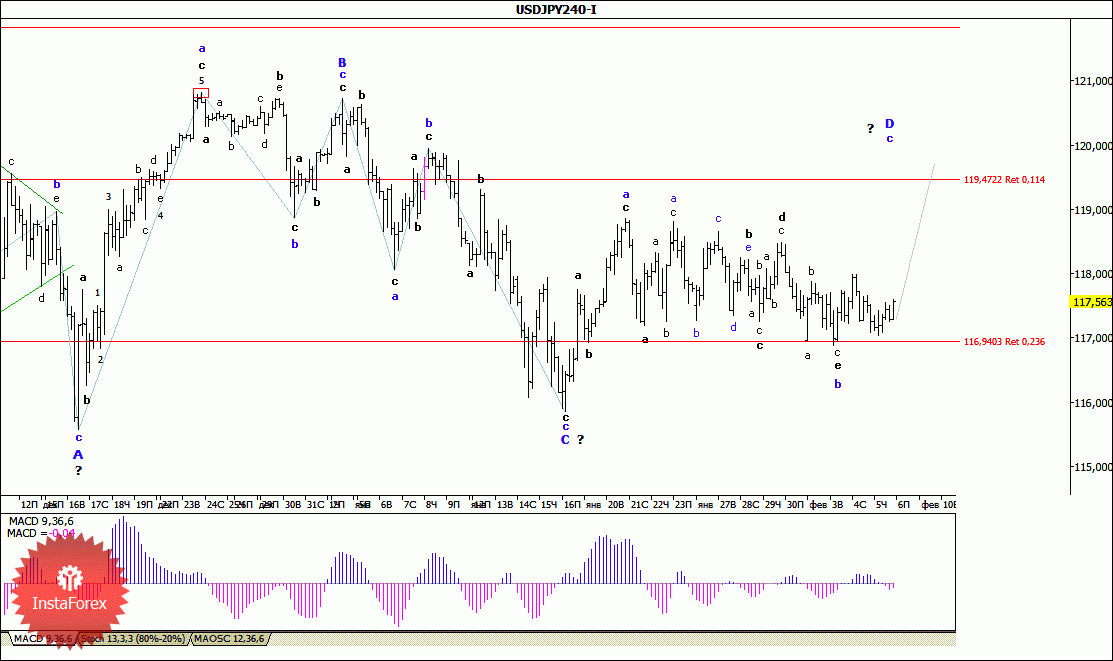1113x661 pixels.
Task: Click the 21C date on time axis
Action: point(640,504)
